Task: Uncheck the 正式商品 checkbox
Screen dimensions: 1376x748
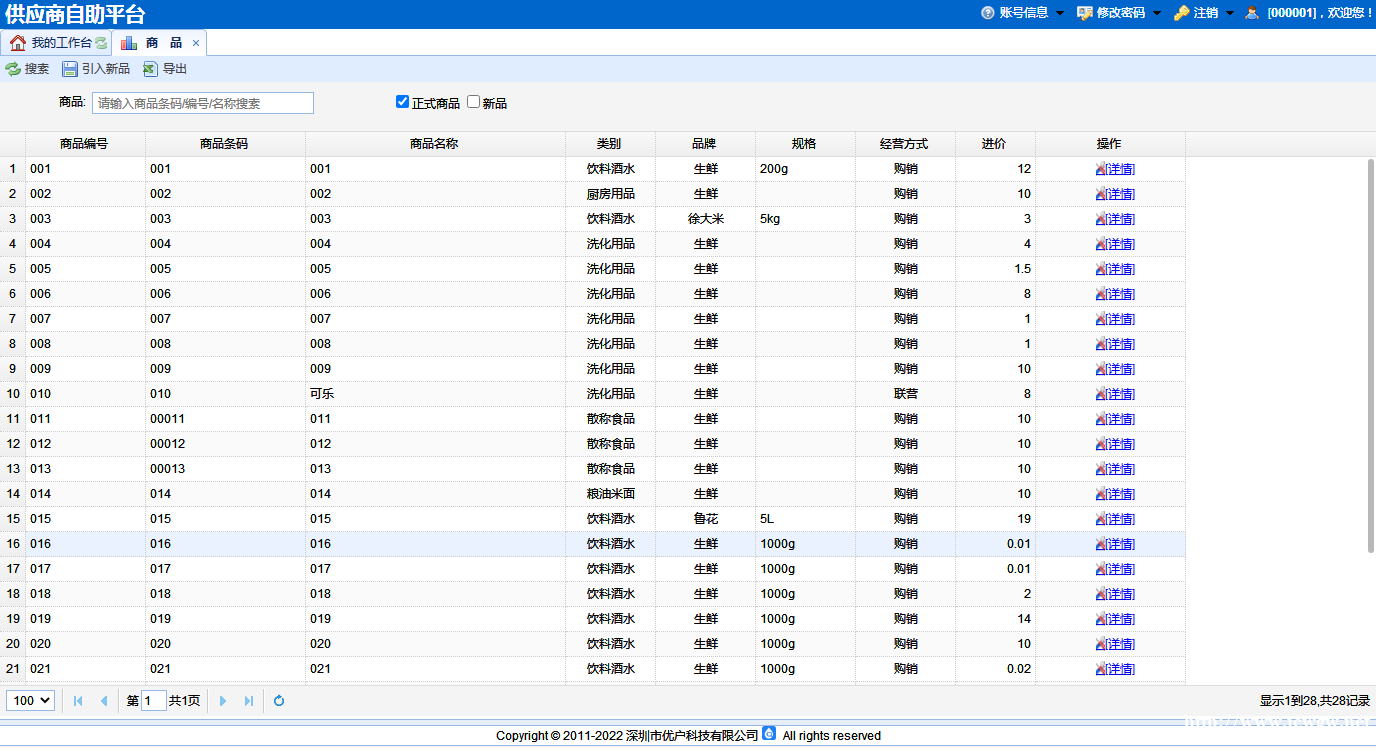Action: coord(403,102)
